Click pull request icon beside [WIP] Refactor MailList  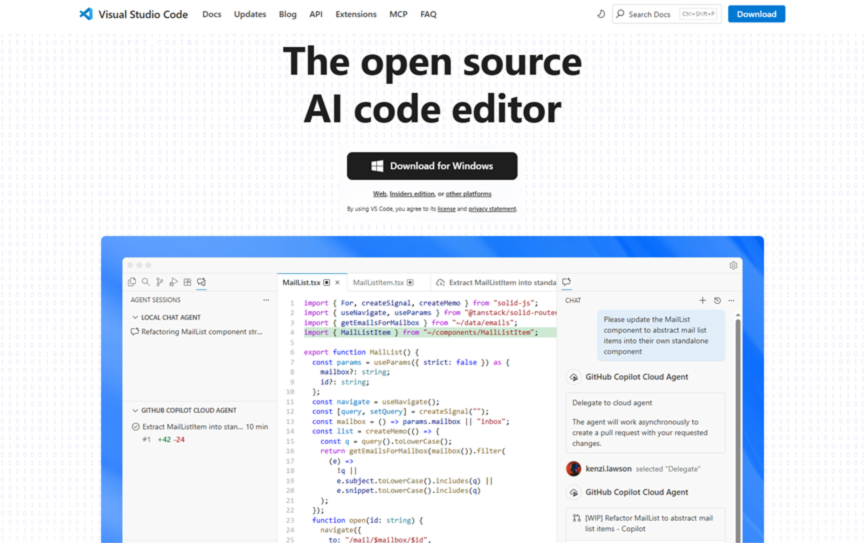click(x=576, y=518)
